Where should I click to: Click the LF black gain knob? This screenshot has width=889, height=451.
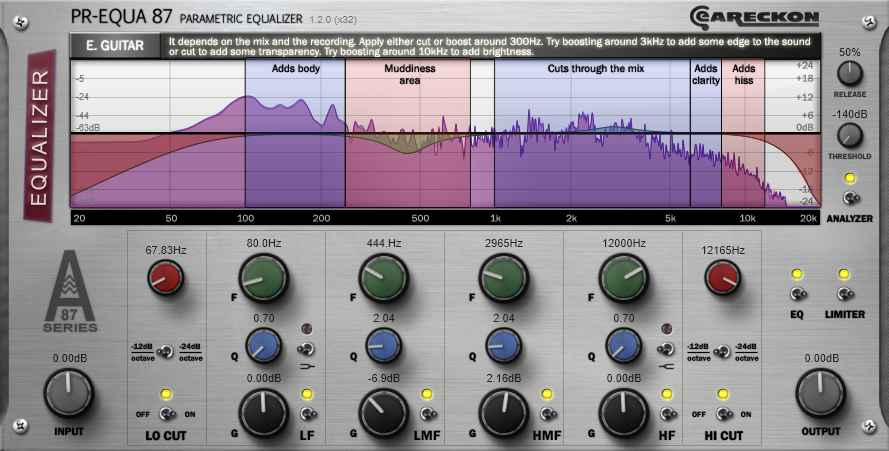(264, 412)
